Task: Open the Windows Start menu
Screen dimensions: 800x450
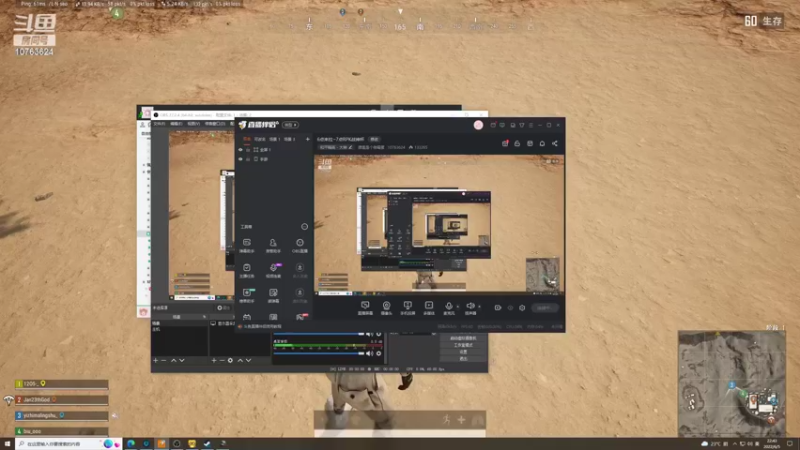Action: tap(7, 444)
